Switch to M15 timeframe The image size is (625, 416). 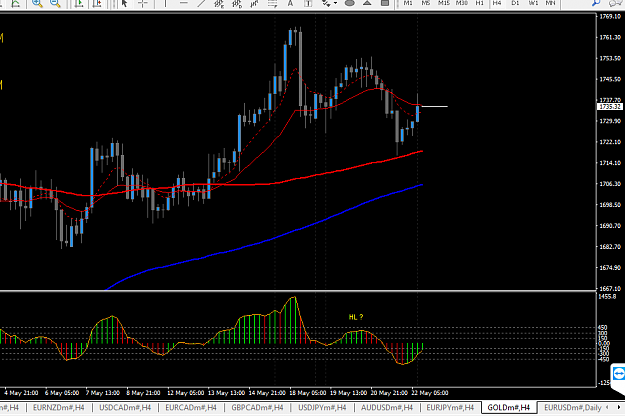tap(444, 3)
